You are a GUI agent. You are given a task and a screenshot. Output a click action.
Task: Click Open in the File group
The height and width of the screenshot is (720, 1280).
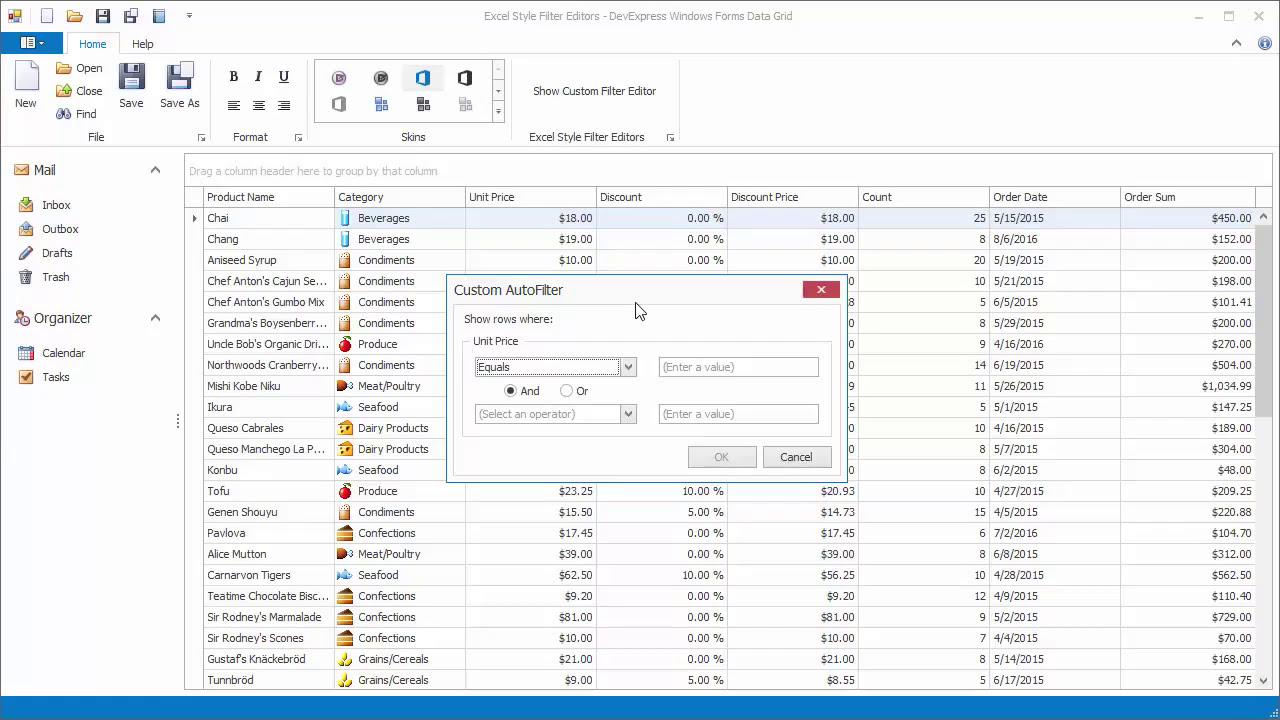(x=79, y=68)
